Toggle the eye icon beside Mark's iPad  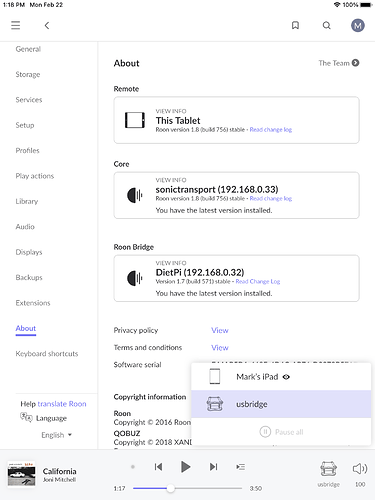pyautogui.click(x=286, y=377)
